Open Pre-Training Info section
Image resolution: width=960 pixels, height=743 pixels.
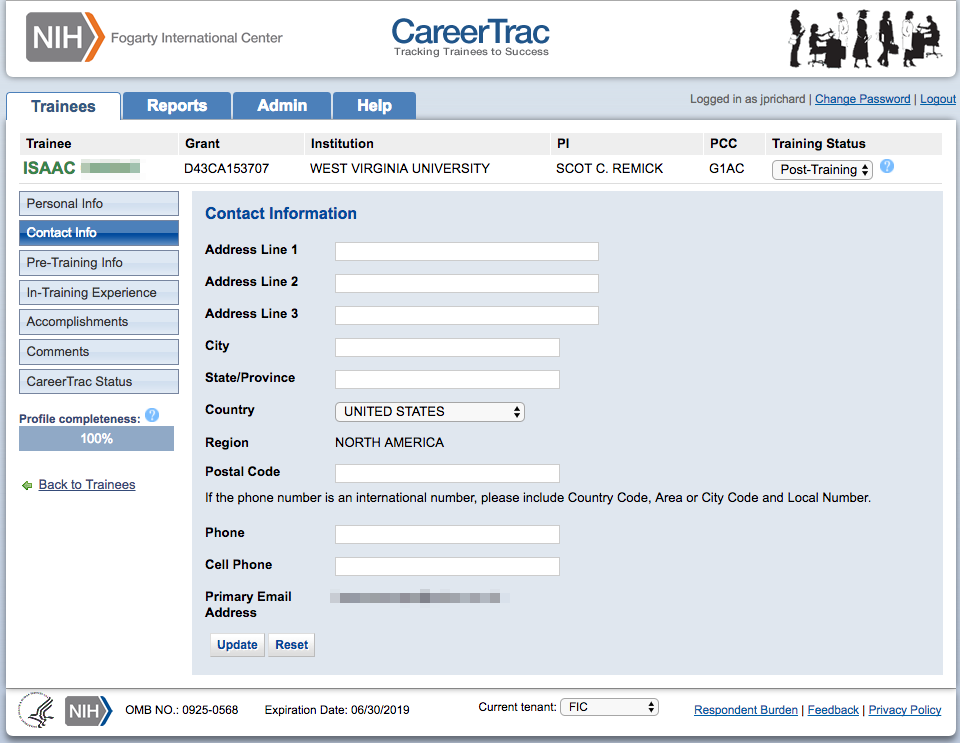tap(99, 263)
